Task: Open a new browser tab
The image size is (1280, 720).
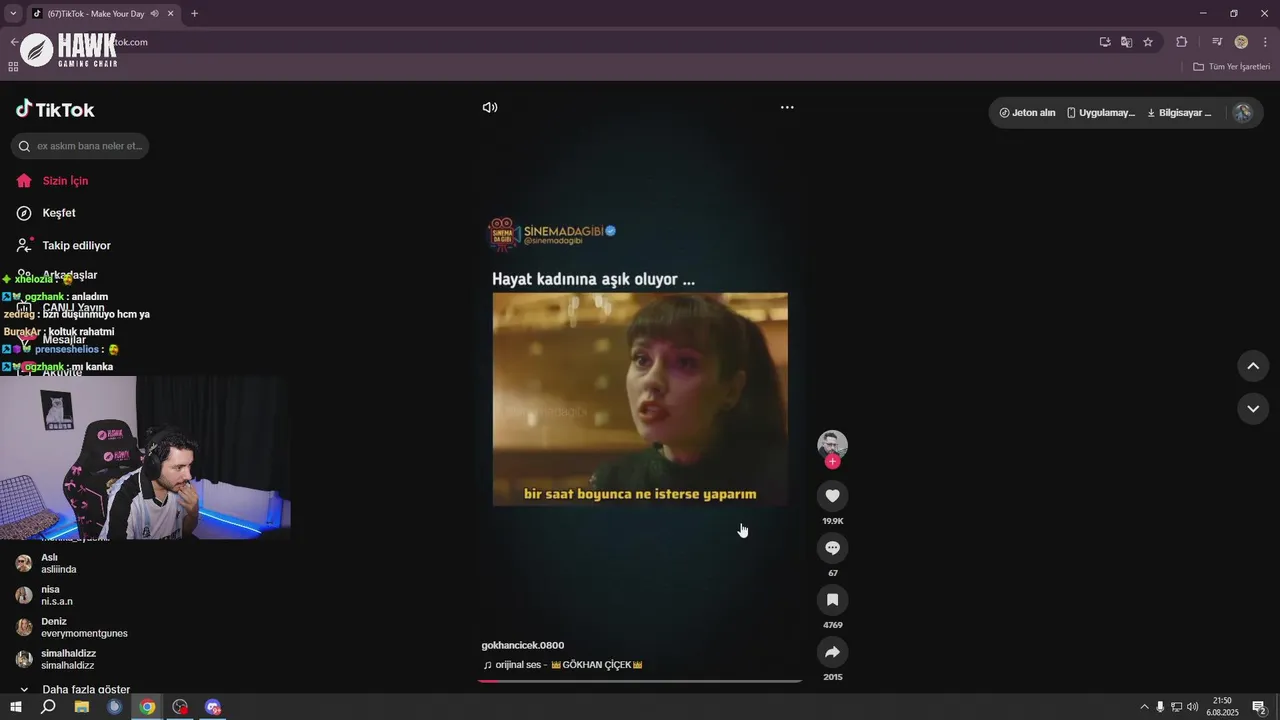Action: (x=194, y=14)
